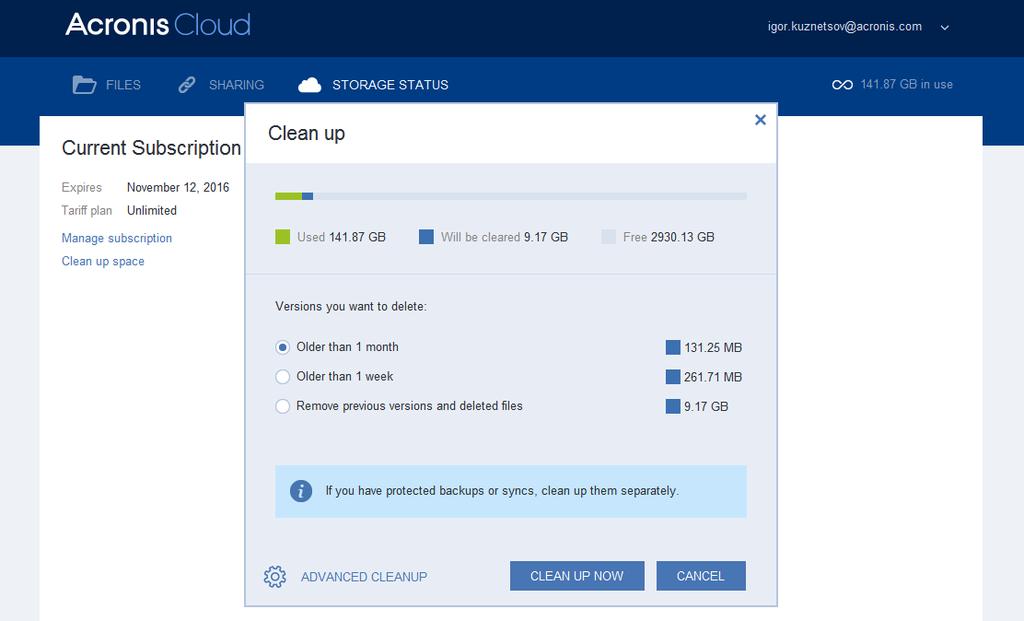
Task: Click the blue swatch next to 9.17 GB size
Action: point(673,406)
